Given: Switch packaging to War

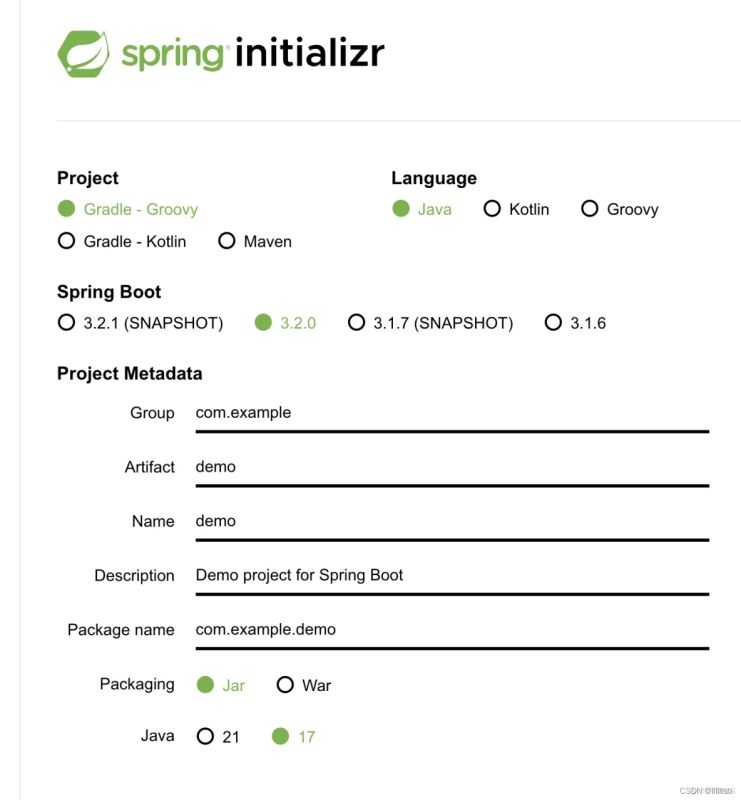Looking at the screenshot, I should (304, 685).
